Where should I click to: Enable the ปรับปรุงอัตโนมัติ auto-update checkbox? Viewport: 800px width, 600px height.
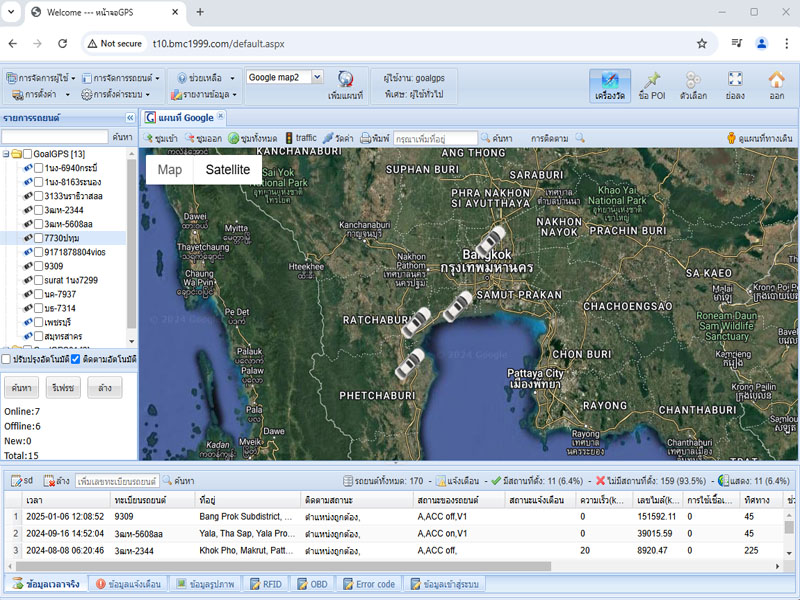pos(6,359)
